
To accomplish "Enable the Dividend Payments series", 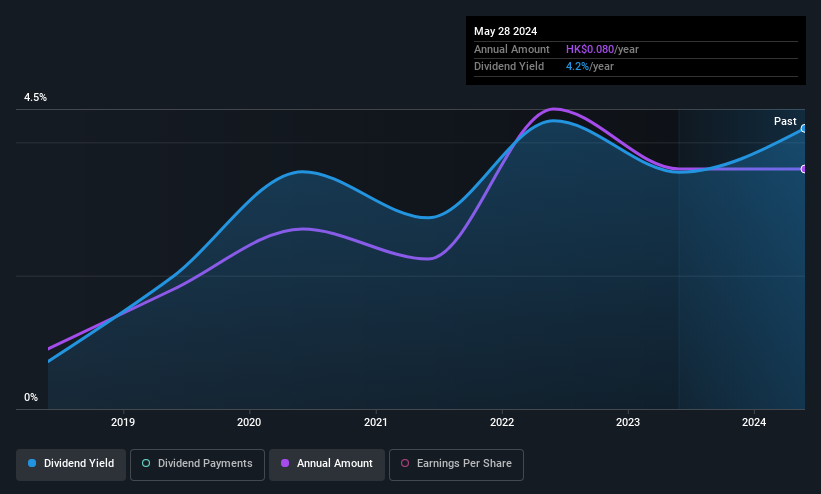I will (197, 464).
